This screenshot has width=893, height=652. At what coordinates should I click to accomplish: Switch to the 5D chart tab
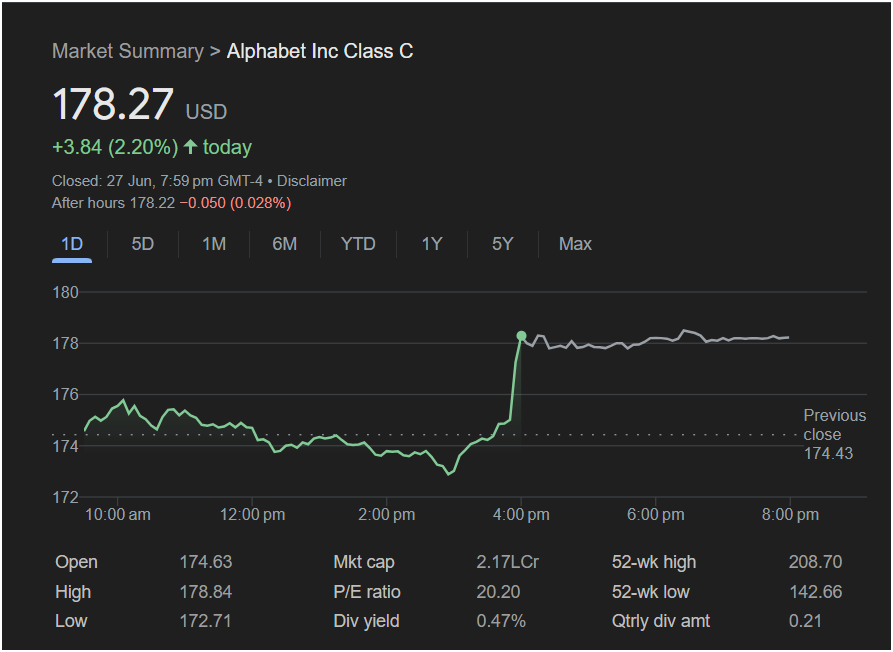(x=142, y=244)
